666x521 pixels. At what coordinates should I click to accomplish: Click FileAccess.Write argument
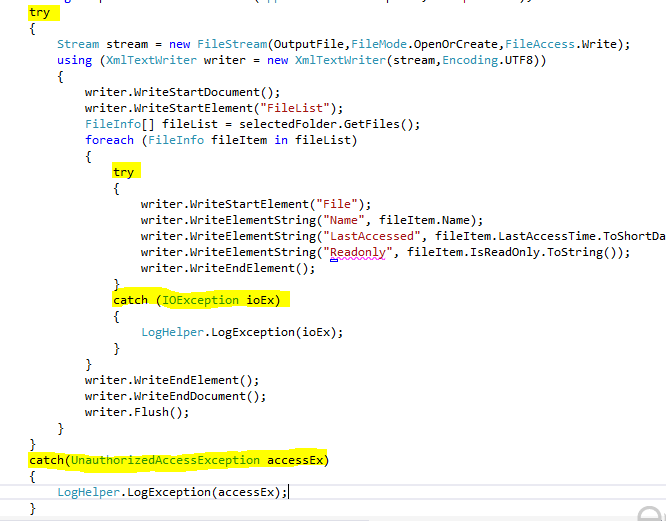coord(561,44)
